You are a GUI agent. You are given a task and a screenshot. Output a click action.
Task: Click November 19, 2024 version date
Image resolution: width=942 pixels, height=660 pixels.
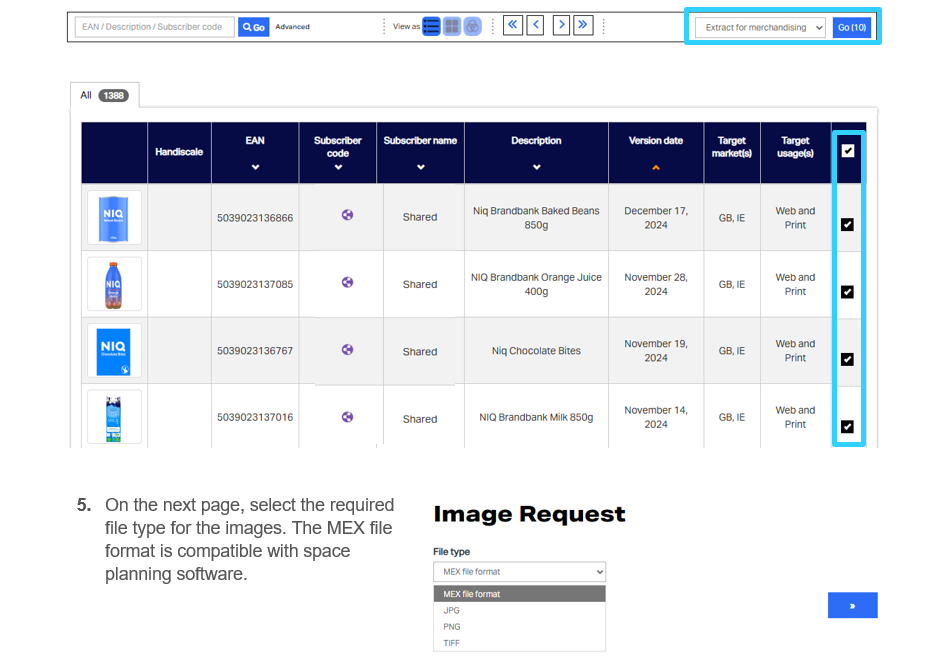[656, 351]
